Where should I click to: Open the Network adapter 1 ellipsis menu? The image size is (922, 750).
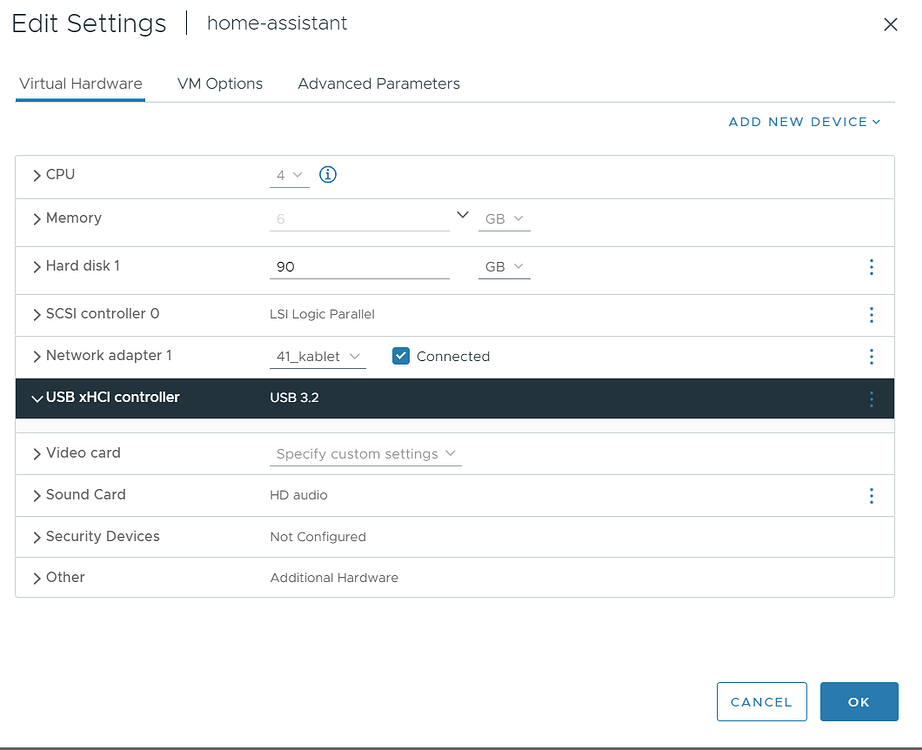tap(871, 357)
